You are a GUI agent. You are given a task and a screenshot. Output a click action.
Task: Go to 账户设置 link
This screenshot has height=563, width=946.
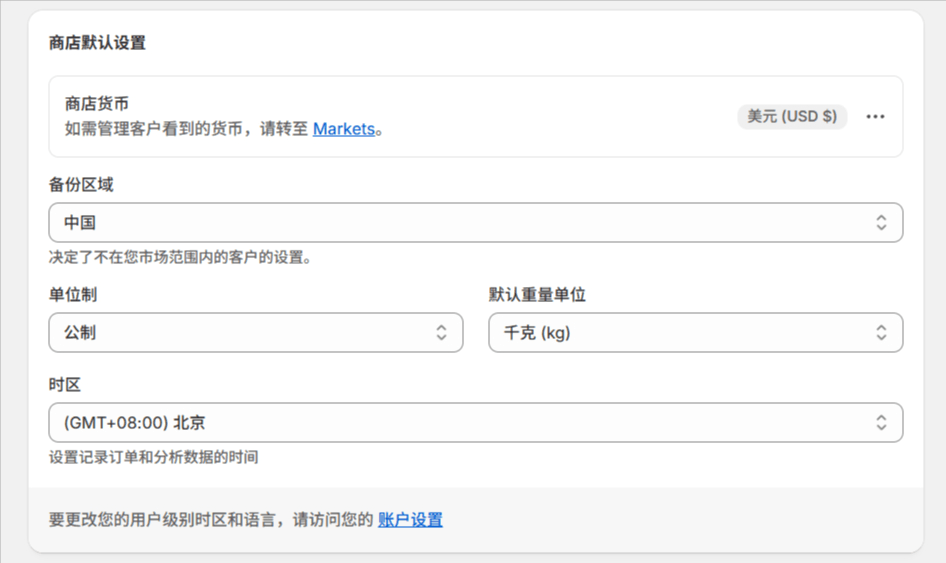pyautogui.click(x=410, y=520)
